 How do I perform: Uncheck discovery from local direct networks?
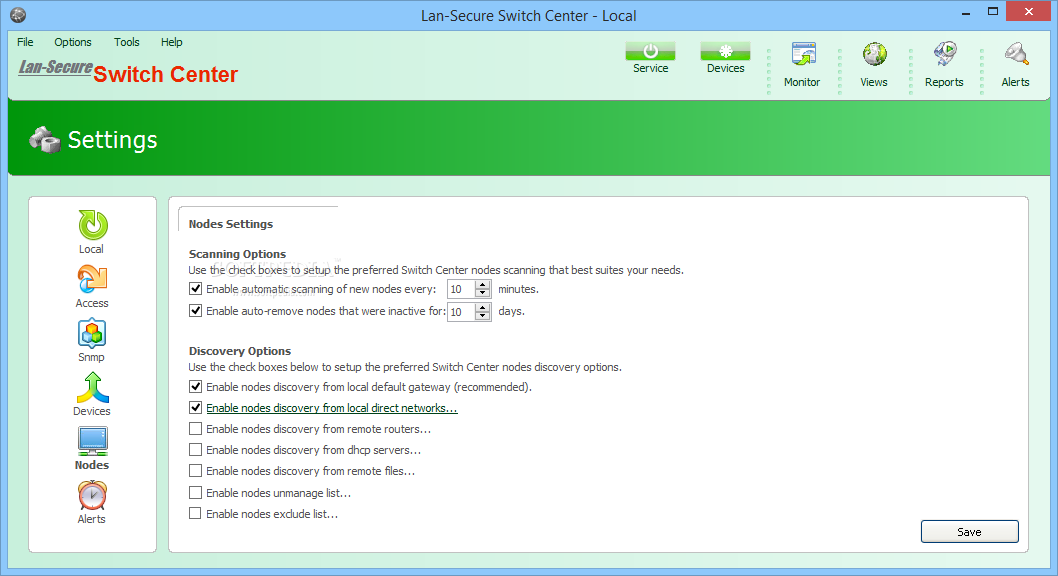click(x=196, y=407)
